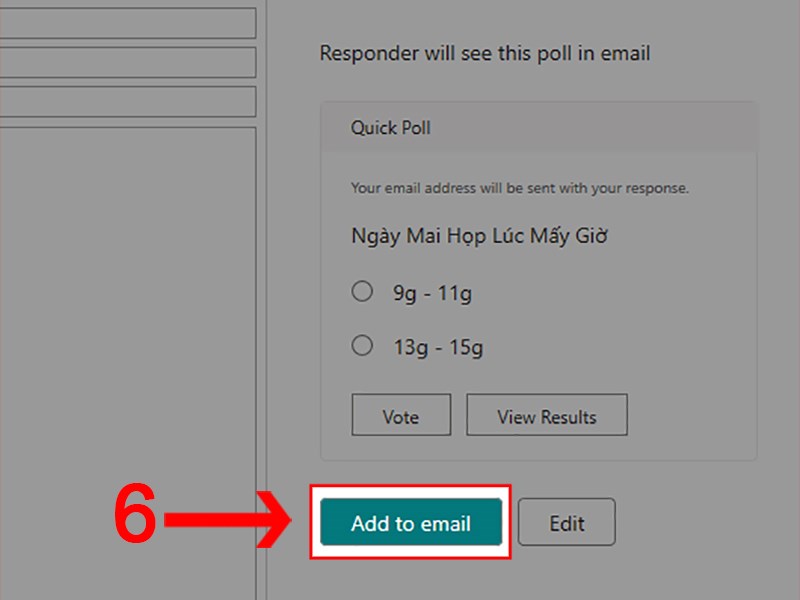Click the Add to email button
The image size is (800, 600).
tap(410, 523)
